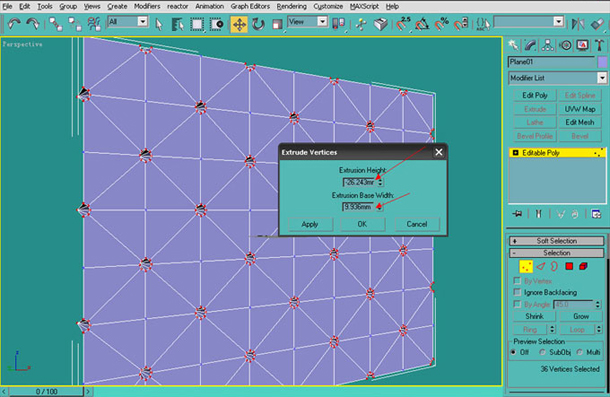
Task: Expand the Soft Selection rollout
Action: [x=556, y=241]
